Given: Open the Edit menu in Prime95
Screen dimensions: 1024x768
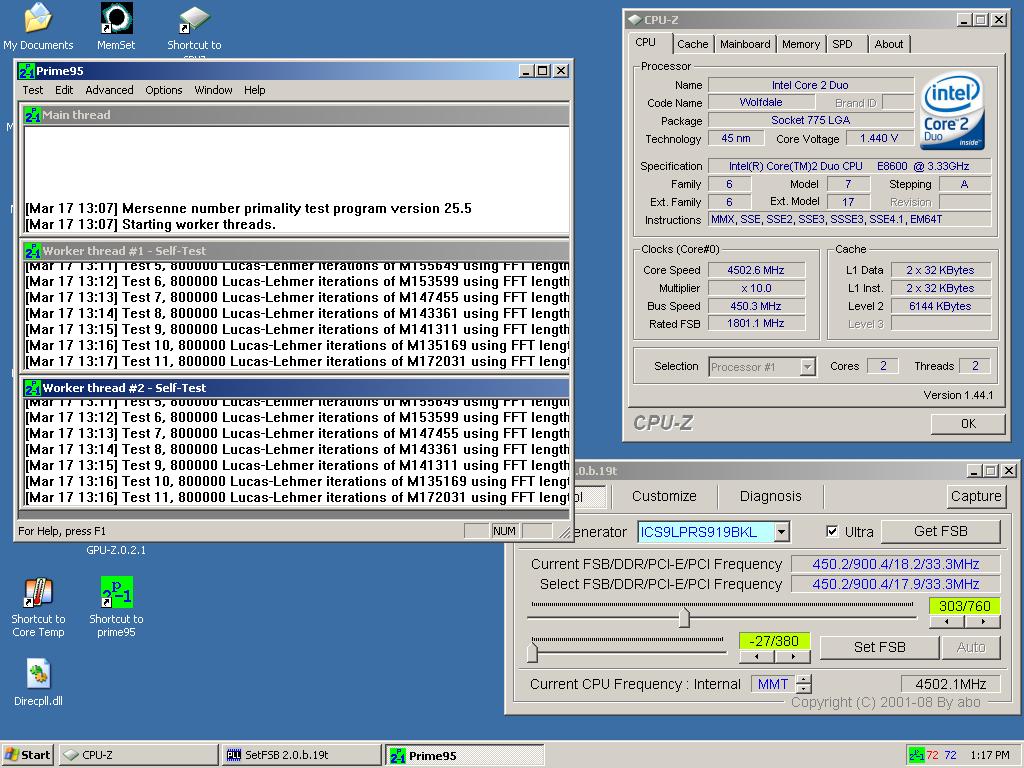Looking at the screenshot, I should [x=64, y=90].
